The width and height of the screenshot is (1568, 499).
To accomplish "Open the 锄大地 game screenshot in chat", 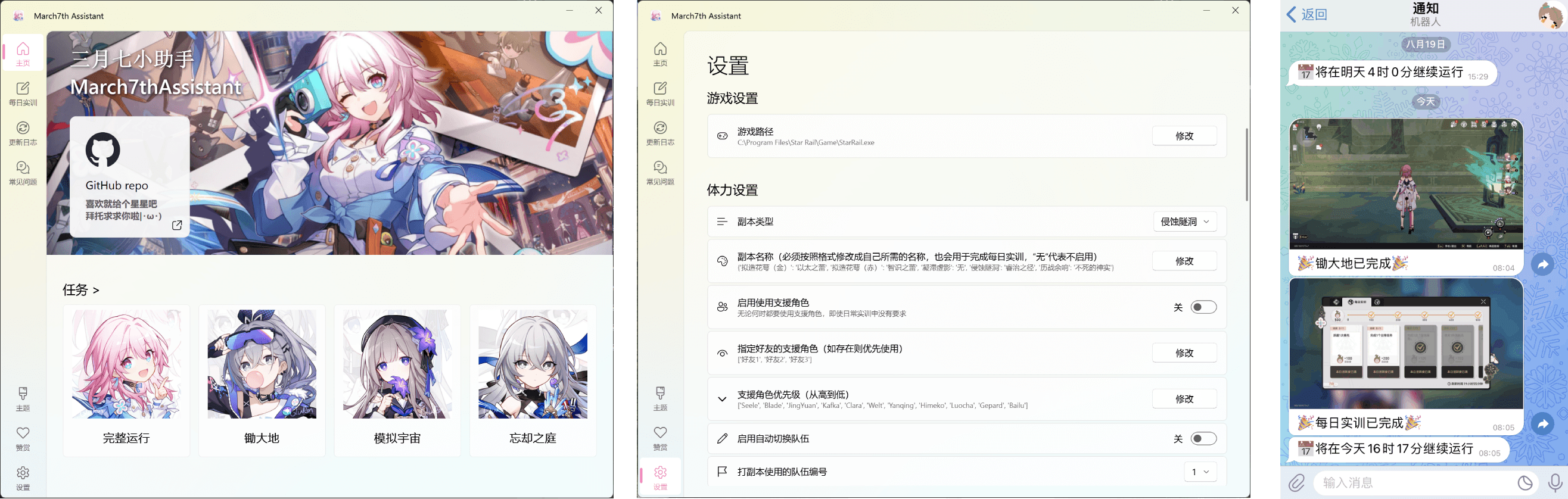I will [x=1405, y=184].
